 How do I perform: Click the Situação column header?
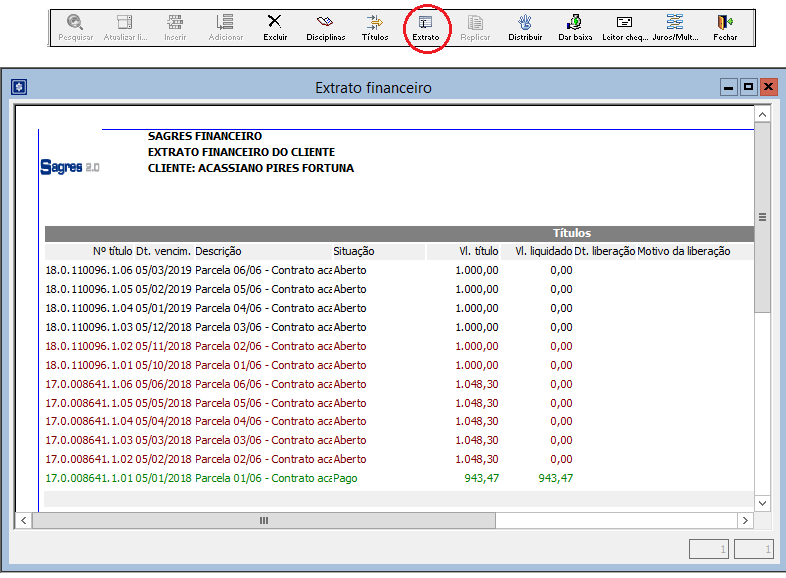353,251
